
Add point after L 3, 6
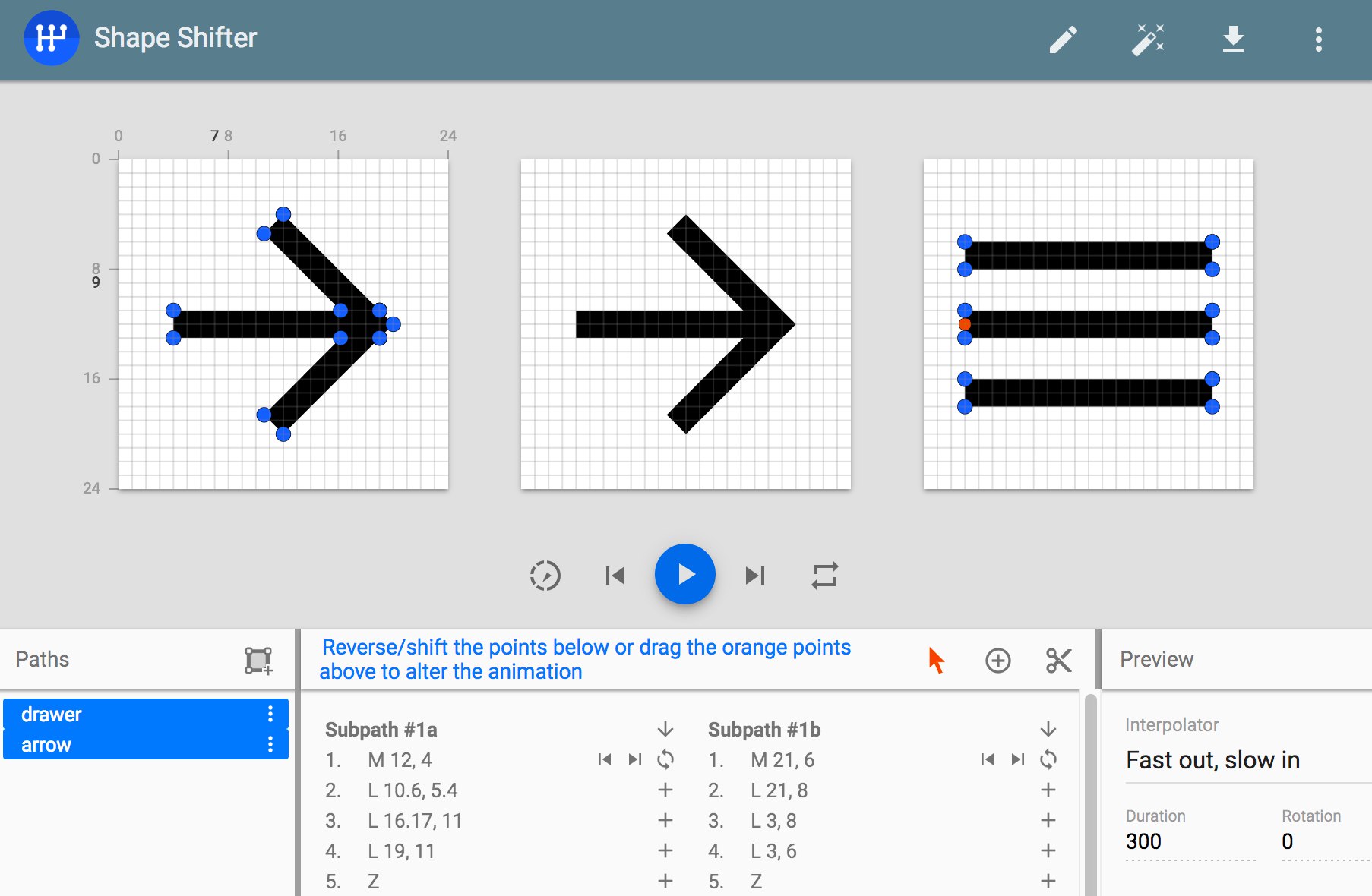pyautogui.click(x=1048, y=850)
